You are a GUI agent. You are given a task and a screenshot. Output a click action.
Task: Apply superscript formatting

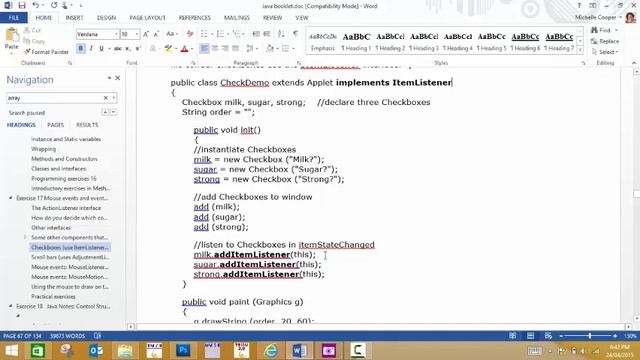coord(138,49)
